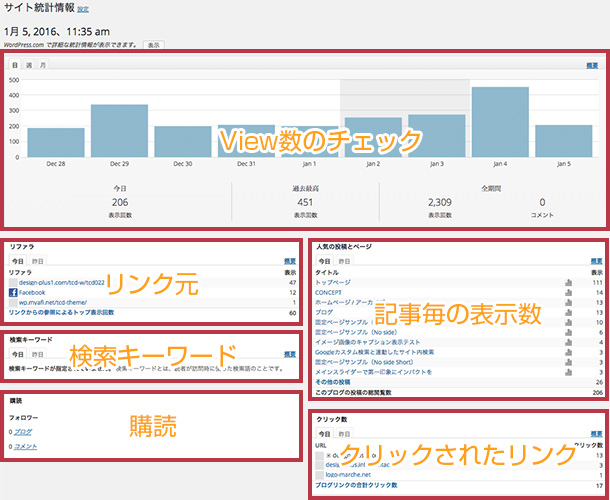Click the 表示 button near WordPress.com notice
Image resolution: width=610 pixels, height=500 pixels.
pos(152,45)
